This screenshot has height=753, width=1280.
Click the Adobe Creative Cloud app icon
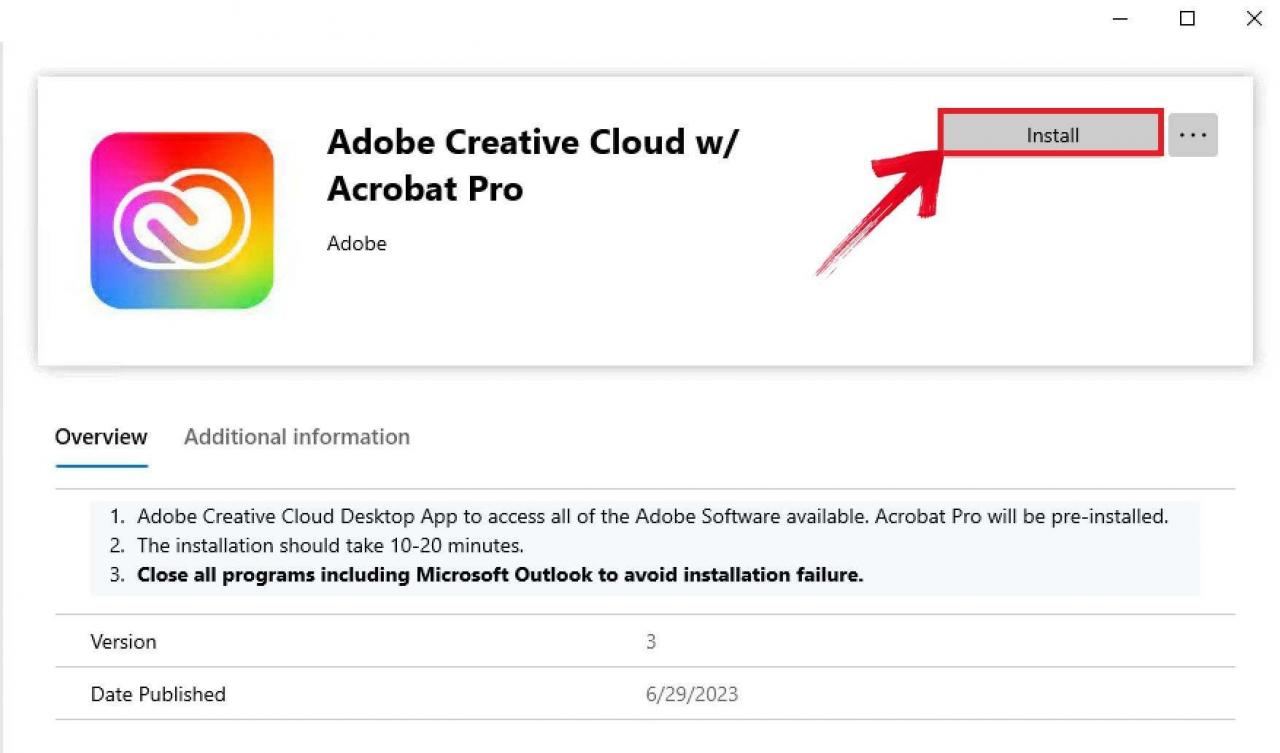point(182,221)
